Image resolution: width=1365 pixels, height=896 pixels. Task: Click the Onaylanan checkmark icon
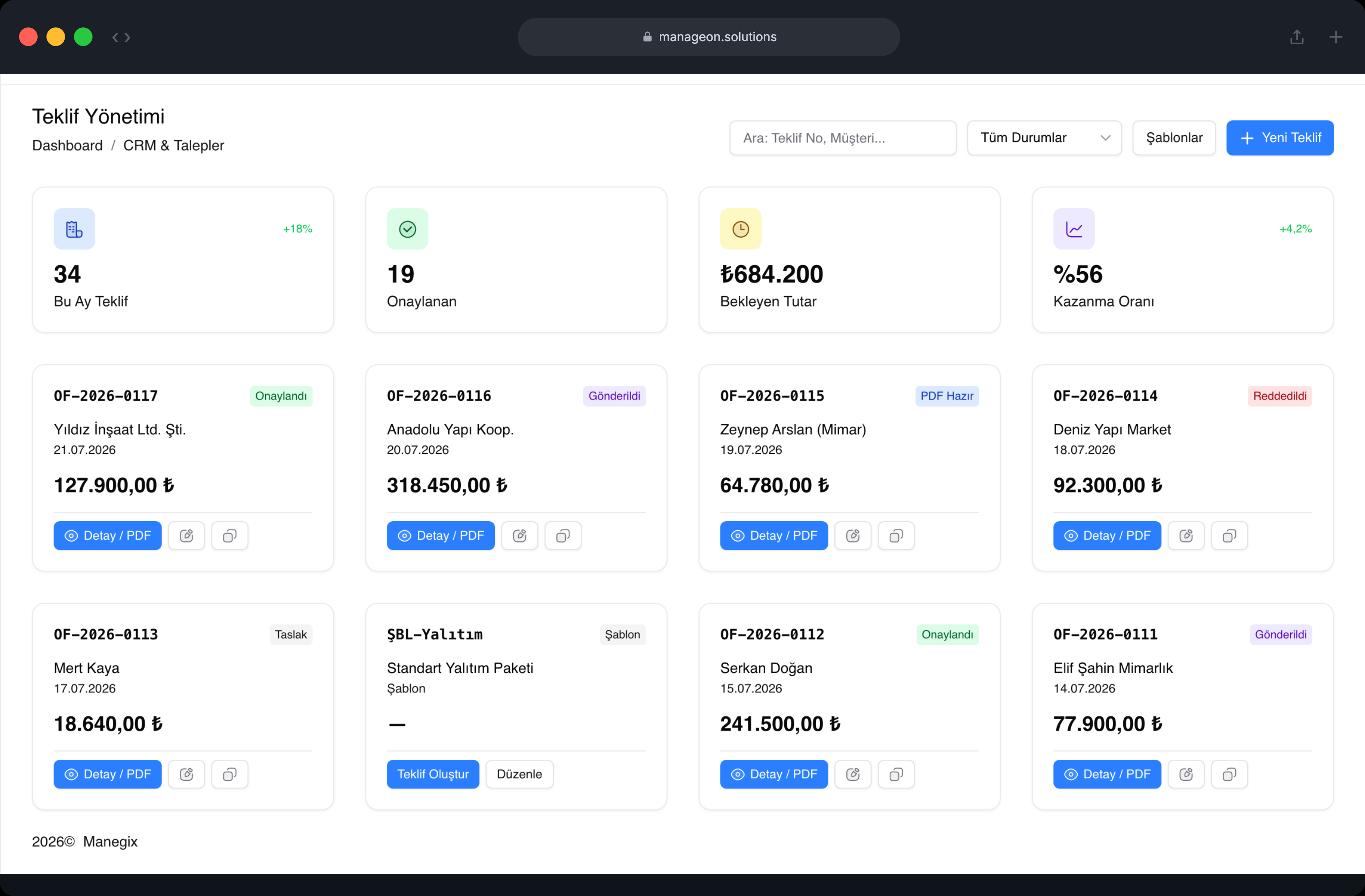pyautogui.click(x=407, y=229)
